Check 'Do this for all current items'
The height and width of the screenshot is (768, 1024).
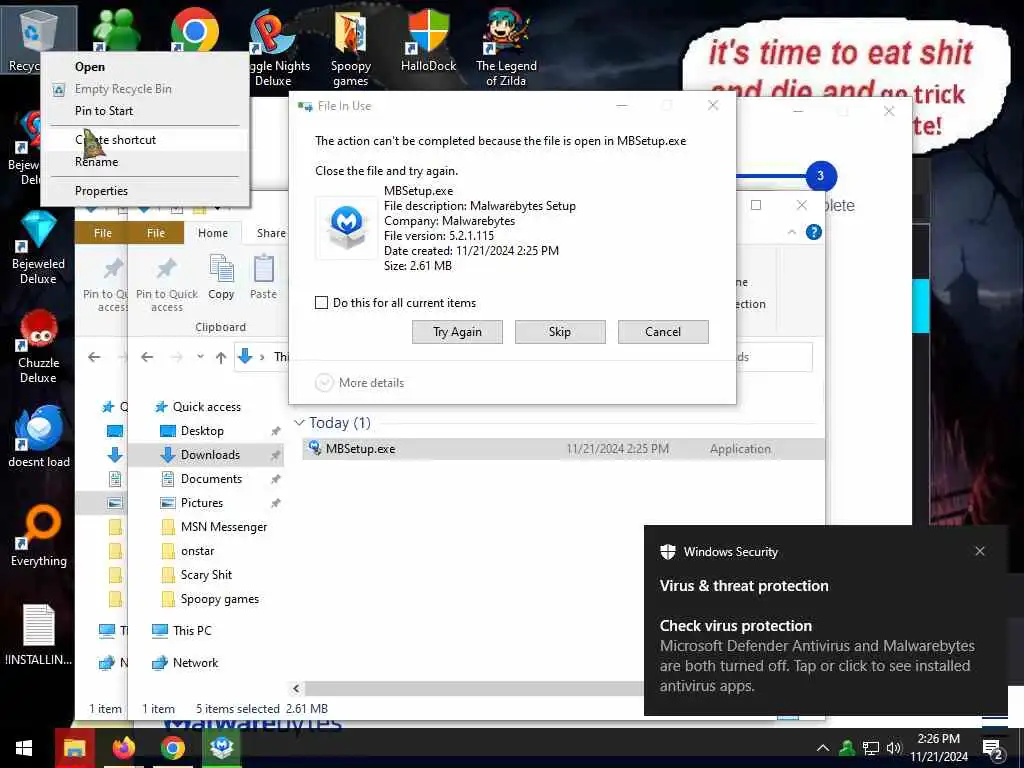[321, 302]
